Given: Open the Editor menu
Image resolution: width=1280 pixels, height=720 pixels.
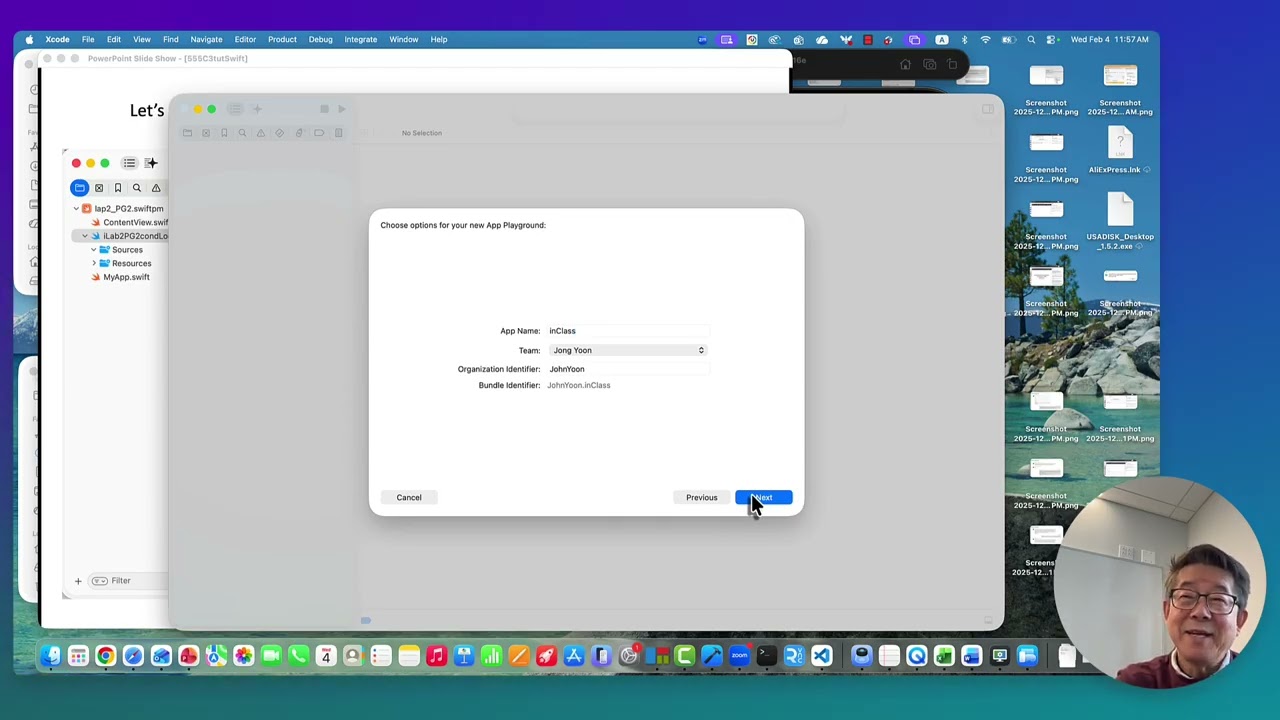Looking at the screenshot, I should click(x=245, y=39).
